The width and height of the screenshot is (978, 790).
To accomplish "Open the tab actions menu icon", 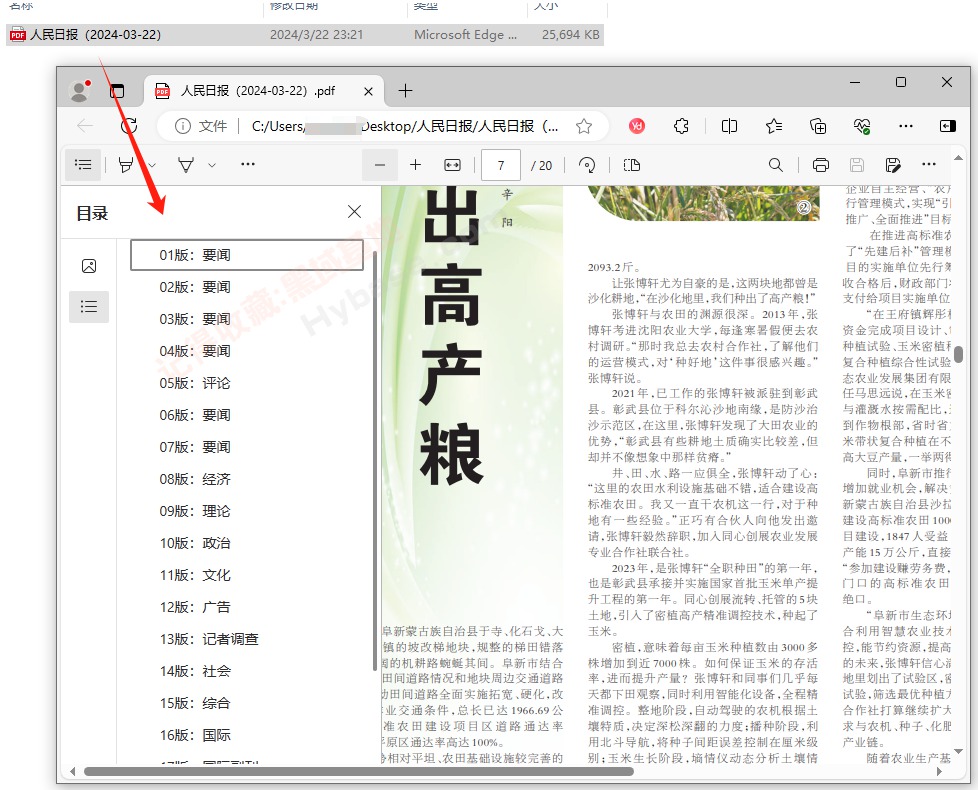I will 117,91.
